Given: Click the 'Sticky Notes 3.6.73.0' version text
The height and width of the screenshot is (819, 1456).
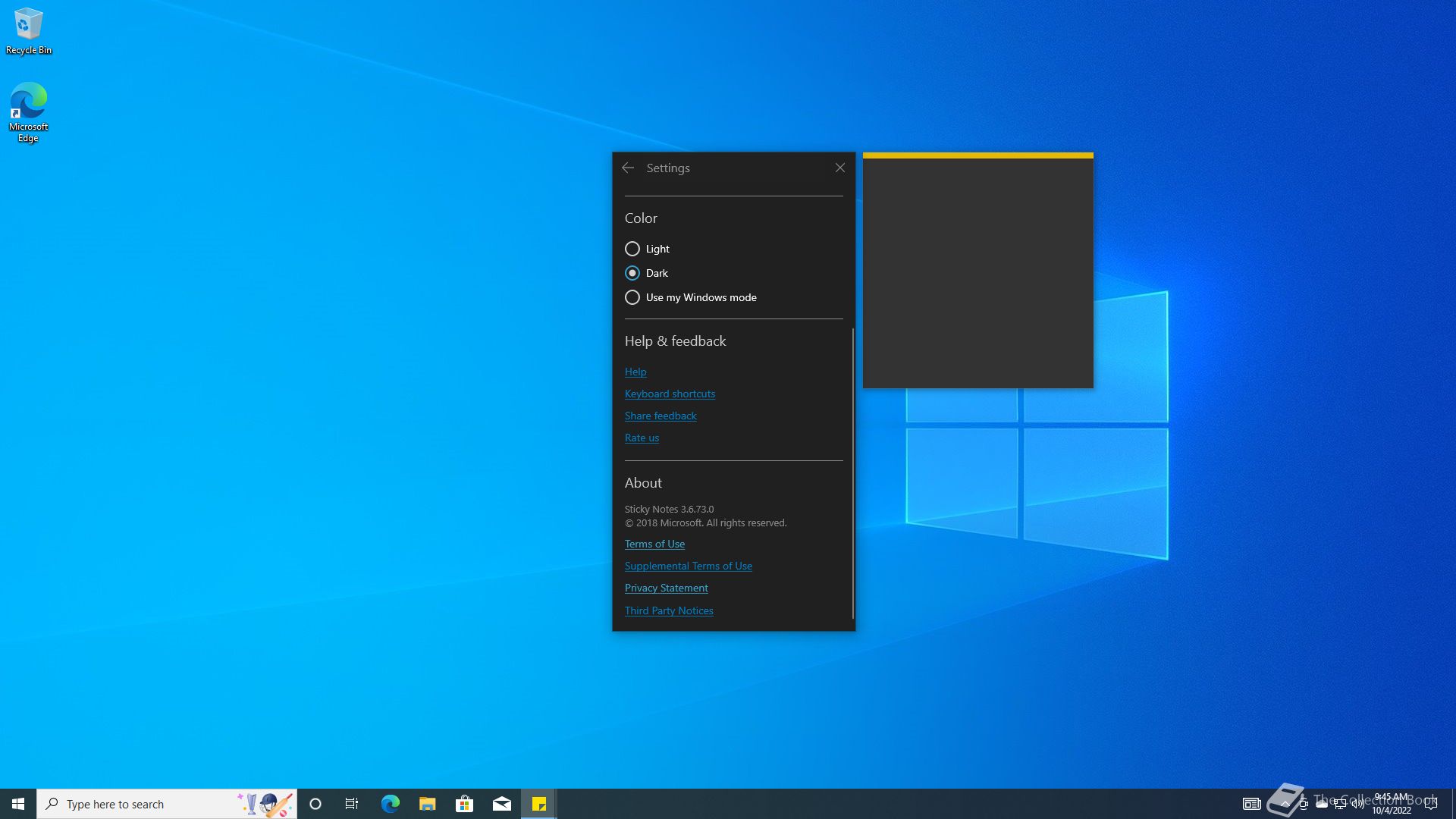Looking at the screenshot, I should (669, 510).
